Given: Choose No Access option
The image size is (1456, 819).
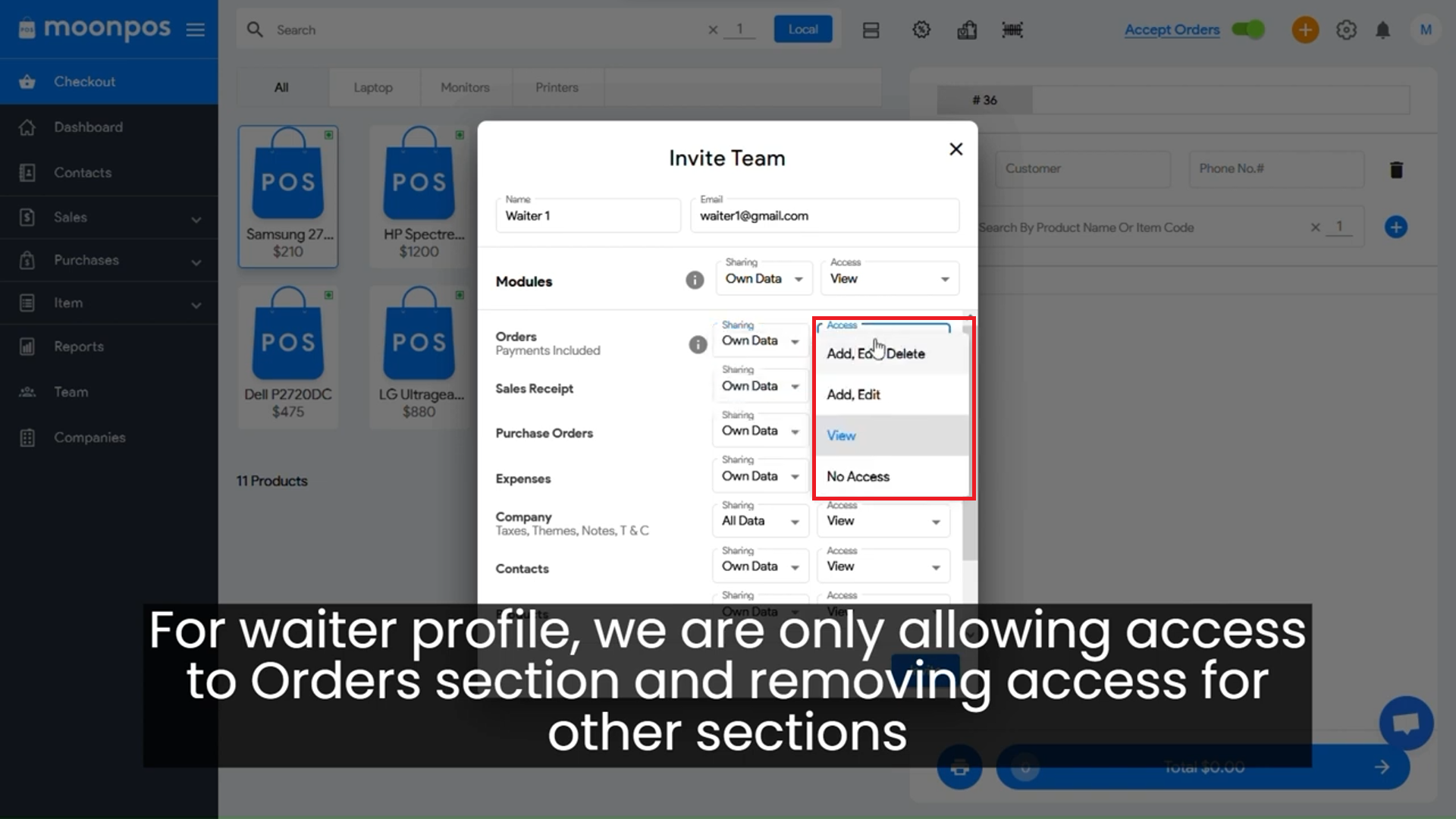Looking at the screenshot, I should point(892,476).
